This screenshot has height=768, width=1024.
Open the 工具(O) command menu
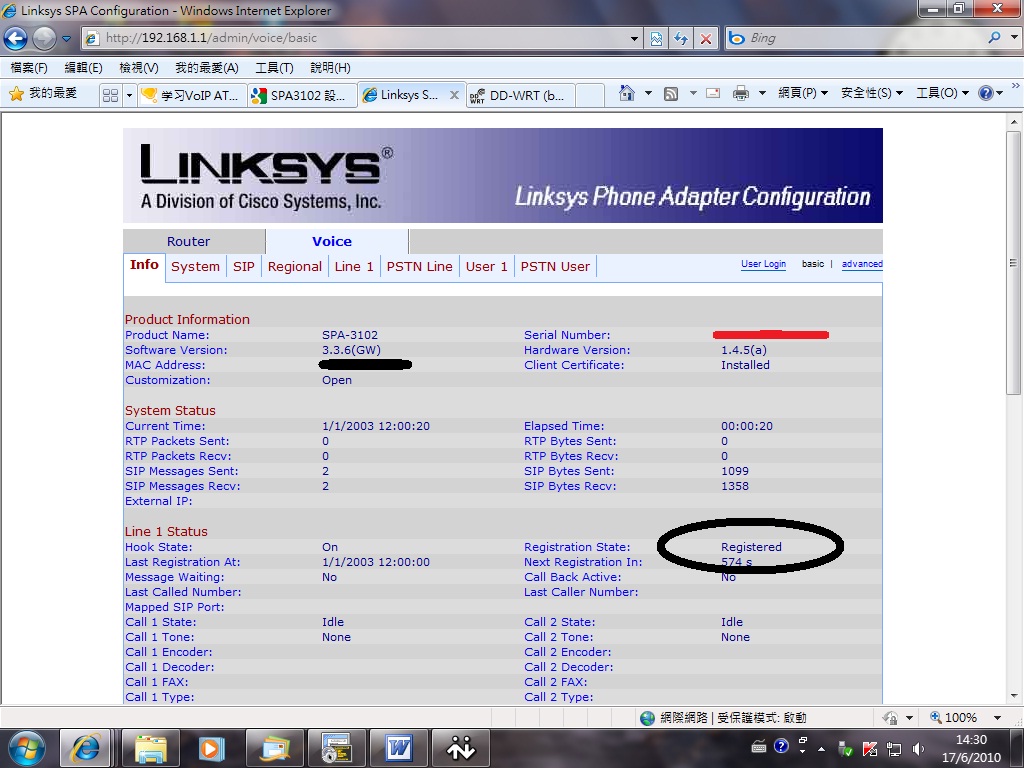click(x=942, y=93)
